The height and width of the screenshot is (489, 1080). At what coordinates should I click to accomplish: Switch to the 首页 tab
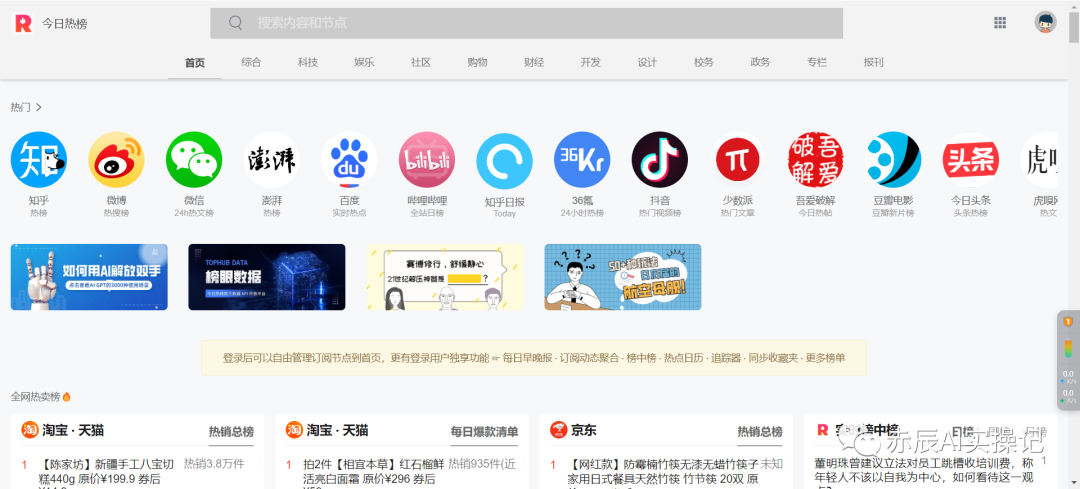pos(195,62)
